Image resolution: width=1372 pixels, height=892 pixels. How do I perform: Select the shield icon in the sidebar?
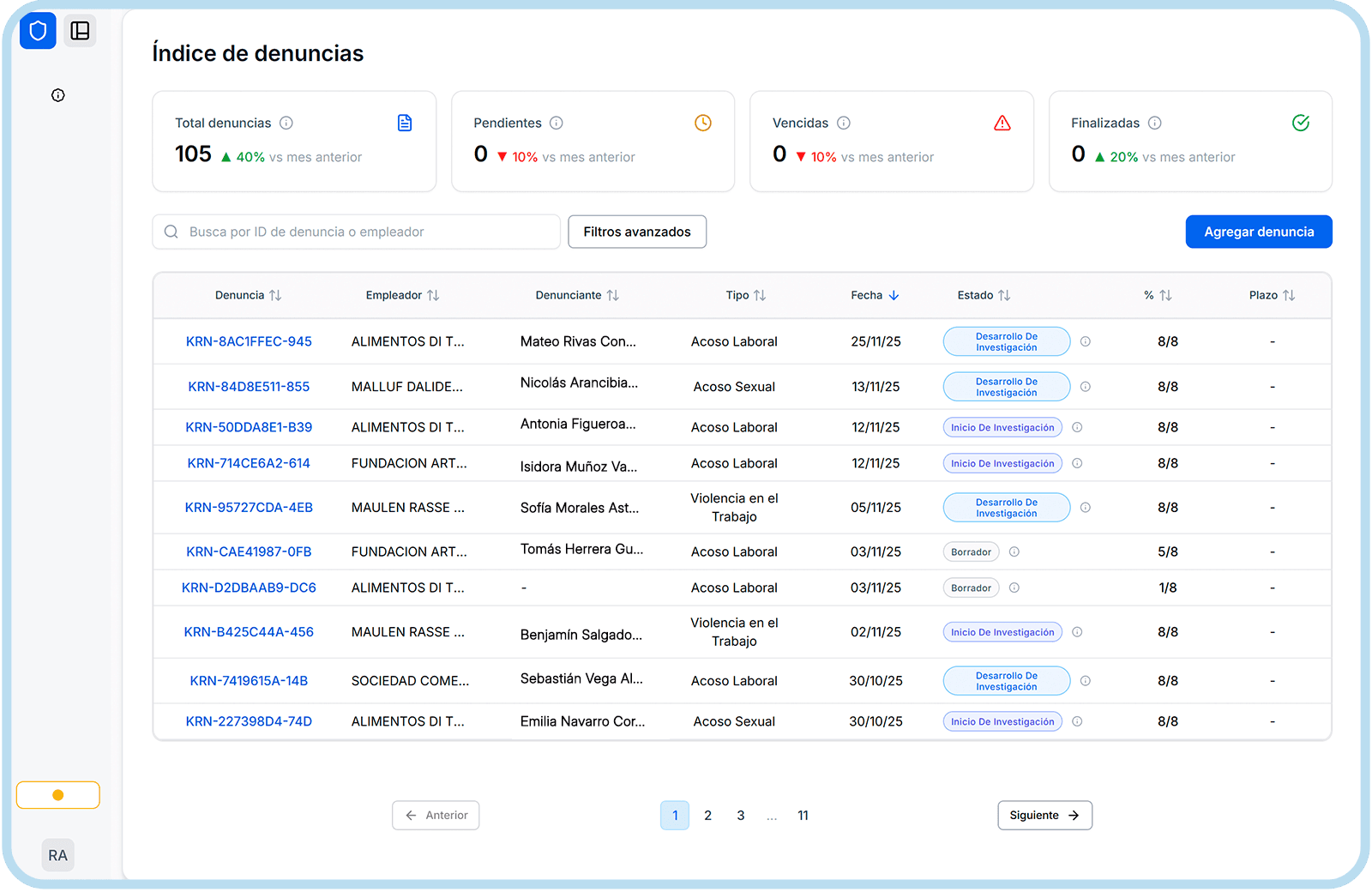pyautogui.click(x=38, y=31)
